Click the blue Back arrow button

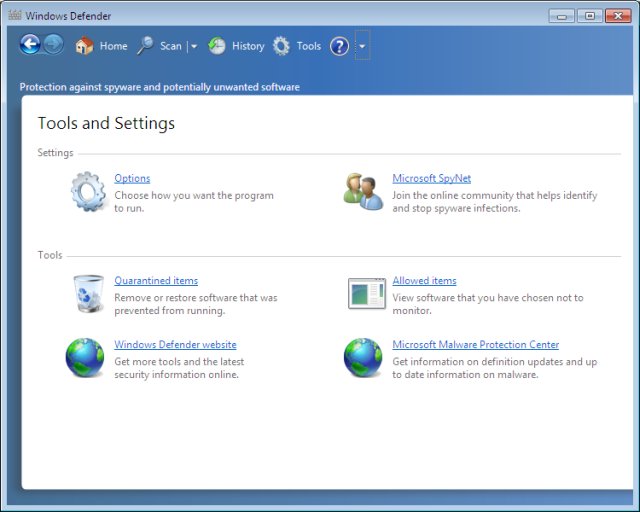(29, 45)
